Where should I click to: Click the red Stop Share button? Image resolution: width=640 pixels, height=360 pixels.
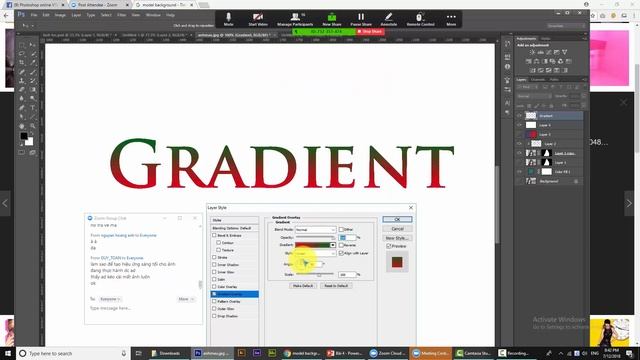click(370, 31)
